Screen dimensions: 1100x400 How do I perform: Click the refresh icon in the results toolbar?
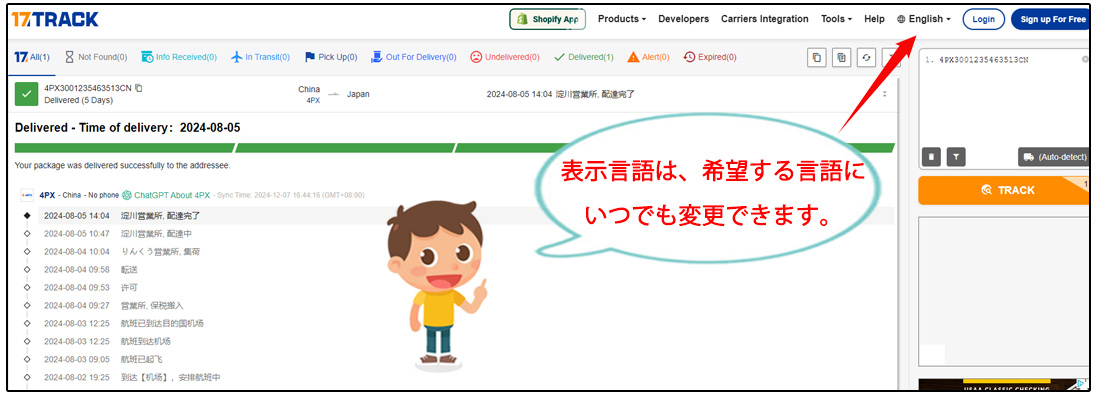coord(867,58)
